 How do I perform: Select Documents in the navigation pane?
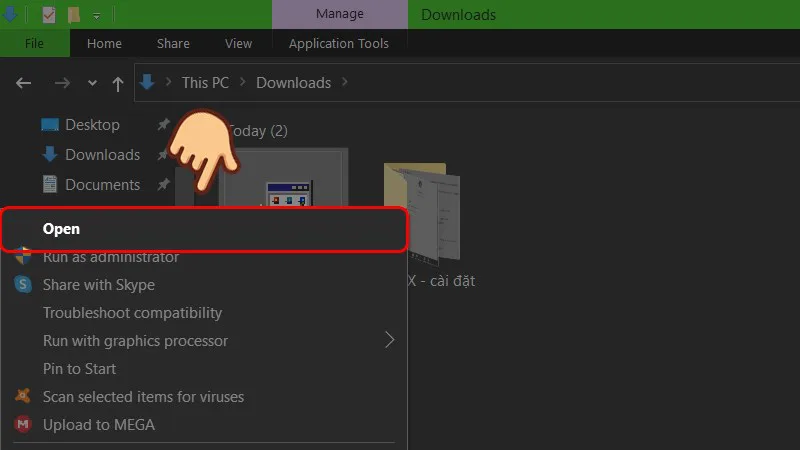[x=102, y=185]
